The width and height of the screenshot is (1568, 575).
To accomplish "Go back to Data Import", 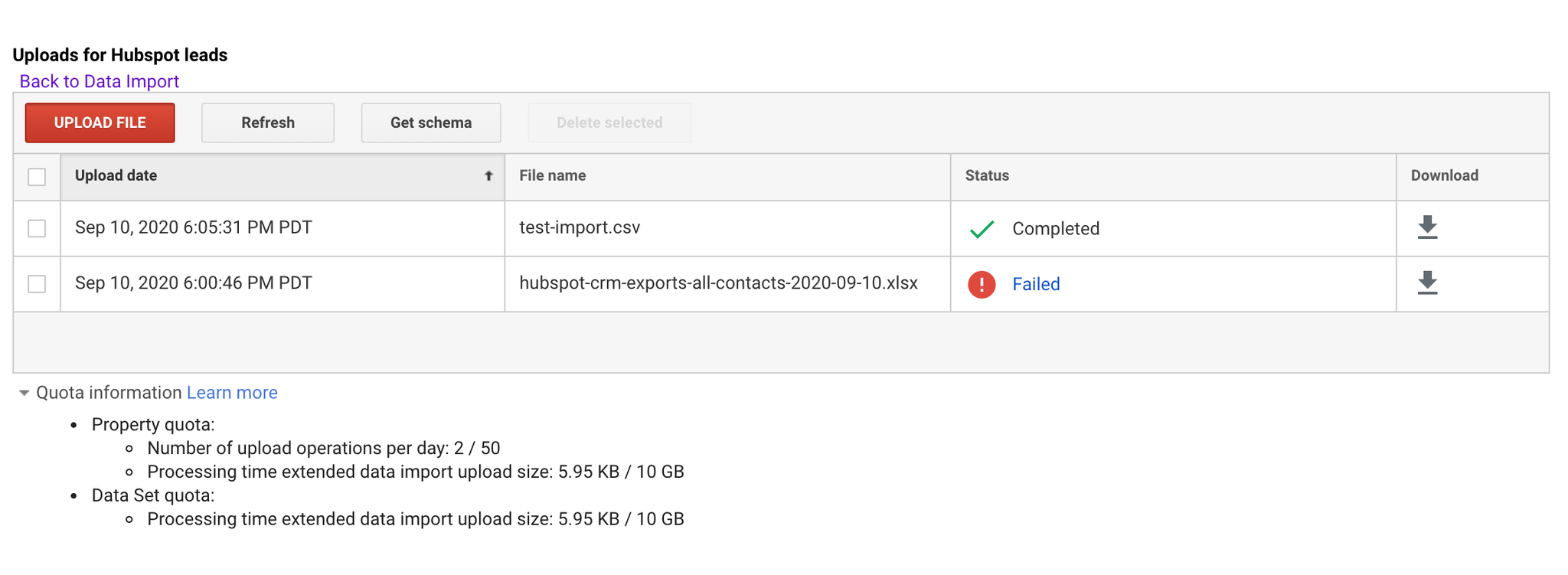I will (99, 82).
